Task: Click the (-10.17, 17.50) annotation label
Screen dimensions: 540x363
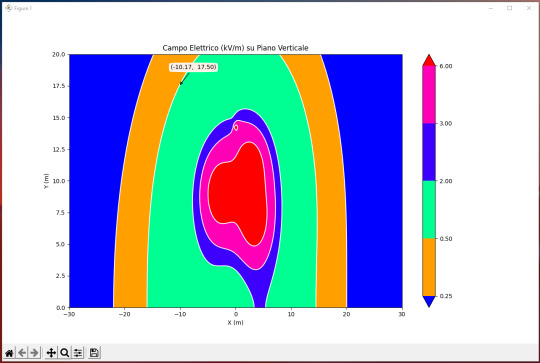Action: pyautogui.click(x=193, y=67)
